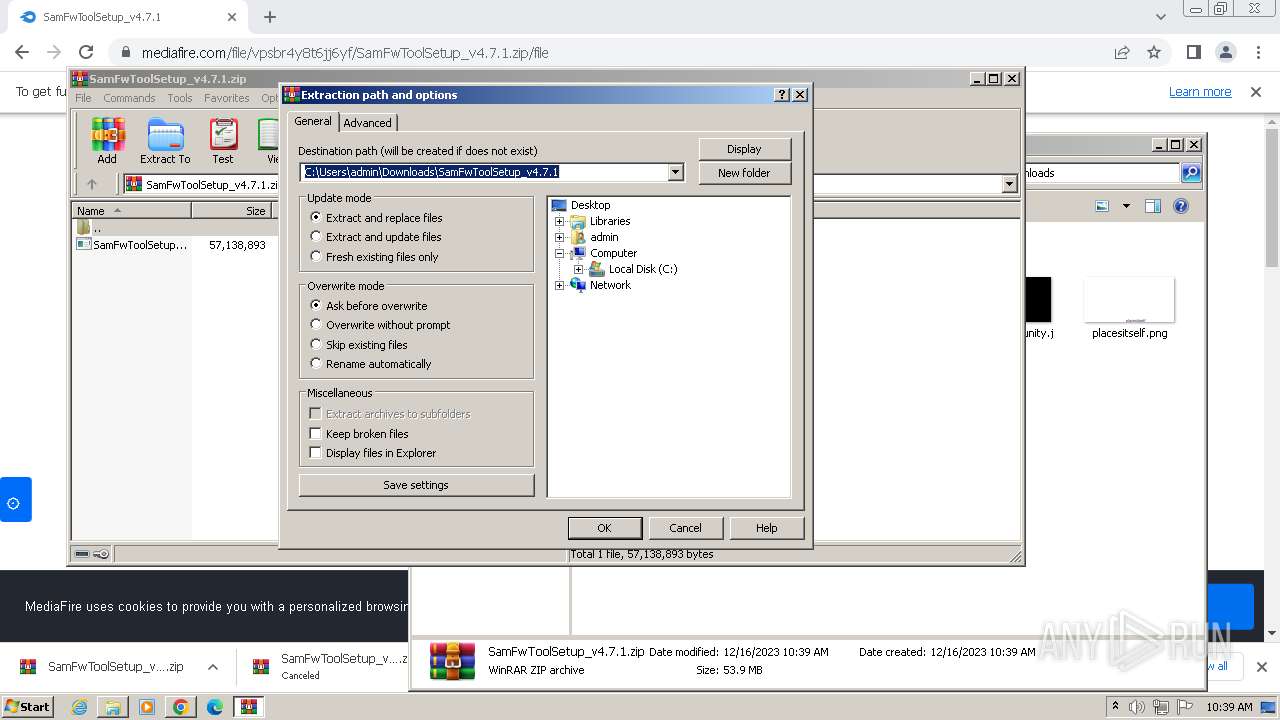Image resolution: width=1280 pixels, height=720 pixels.
Task: Change view icon in Explorer window
Action: 1102,206
